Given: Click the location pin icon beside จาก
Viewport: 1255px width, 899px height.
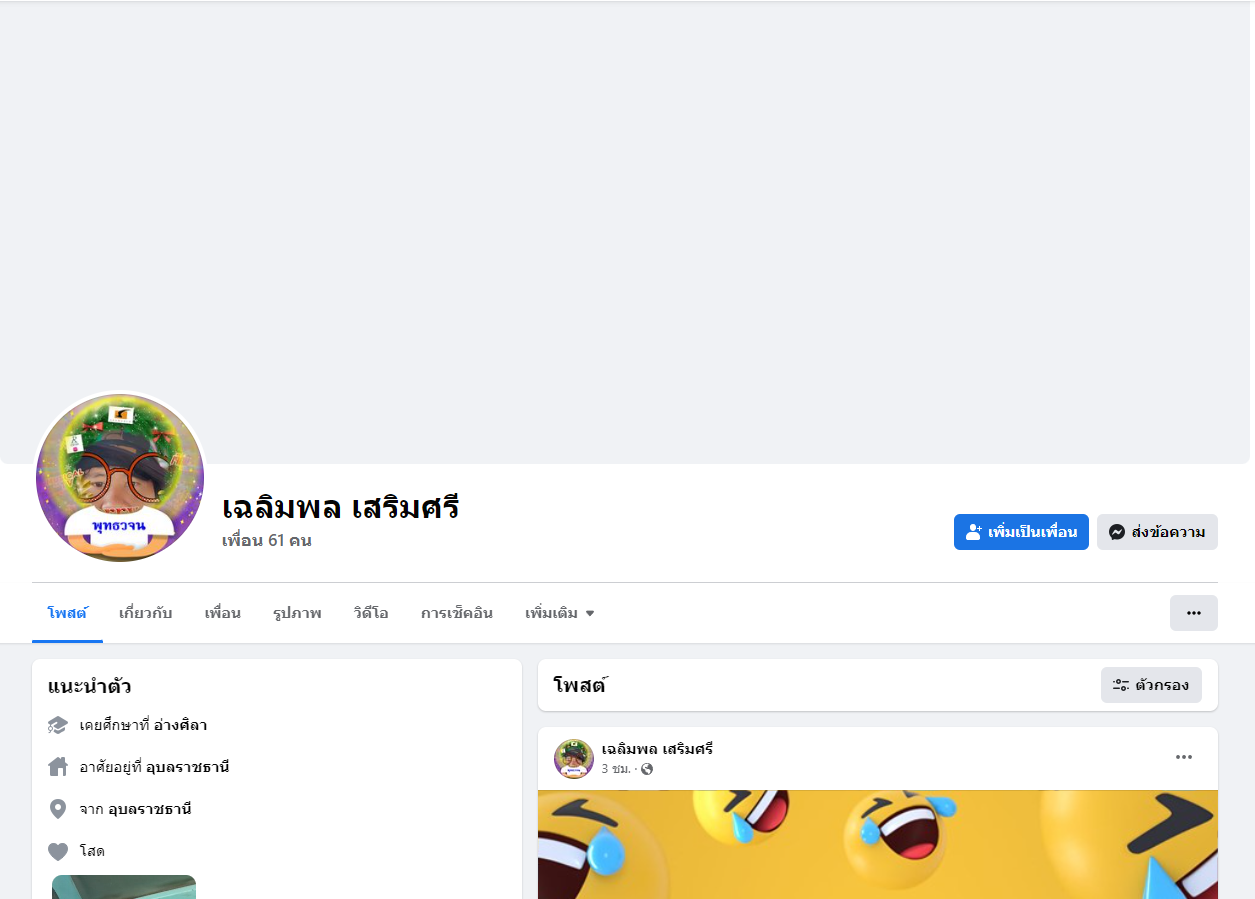Looking at the screenshot, I should click(x=58, y=809).
